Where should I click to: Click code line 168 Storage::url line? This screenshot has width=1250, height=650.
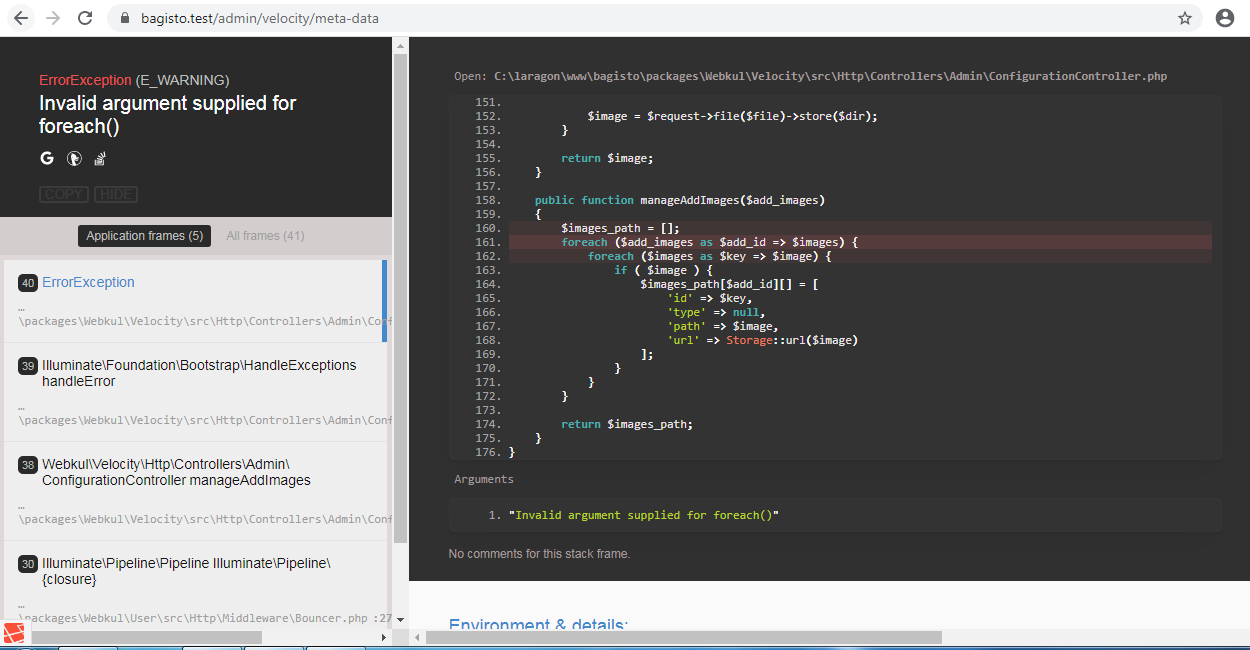click(762, 340)
